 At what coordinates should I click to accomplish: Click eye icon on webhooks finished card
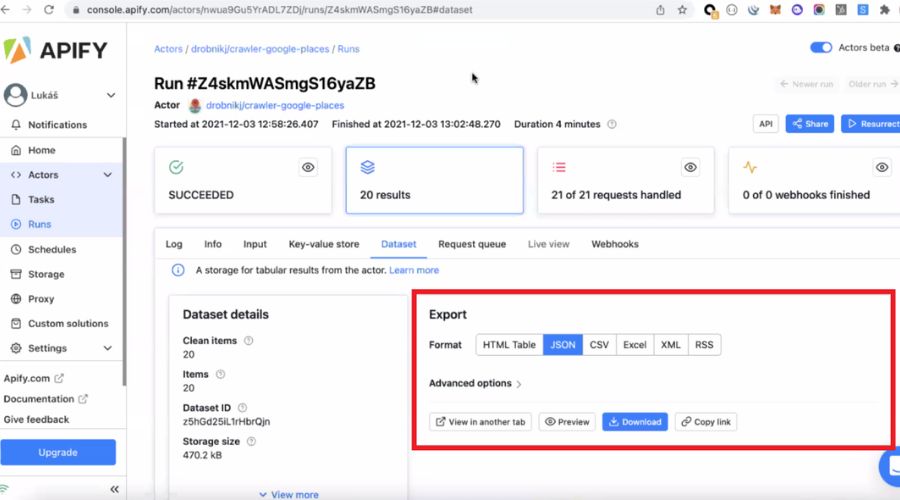point(882,167)
